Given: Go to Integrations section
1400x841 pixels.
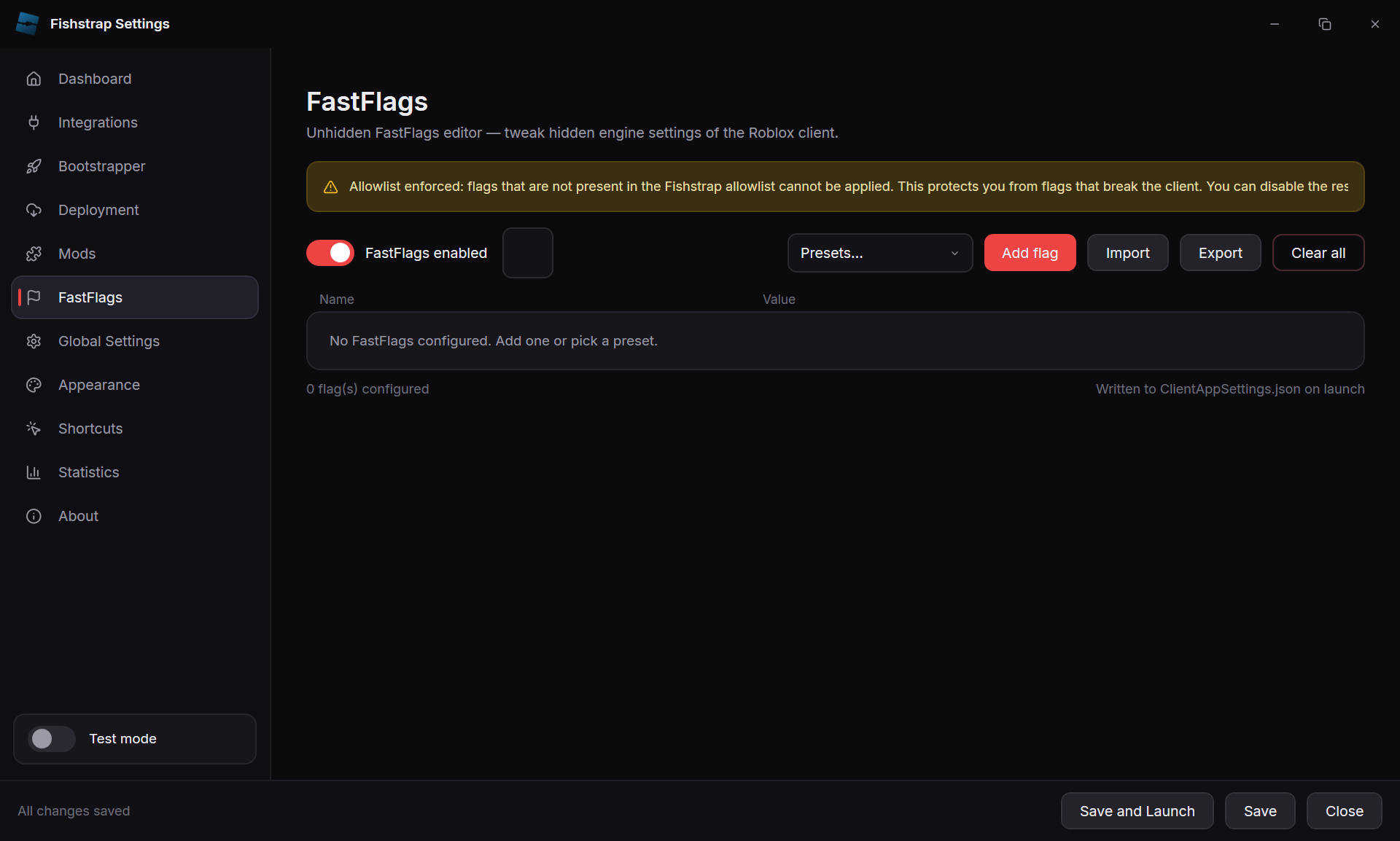Looking at the screenshot, I should (135, 122).
